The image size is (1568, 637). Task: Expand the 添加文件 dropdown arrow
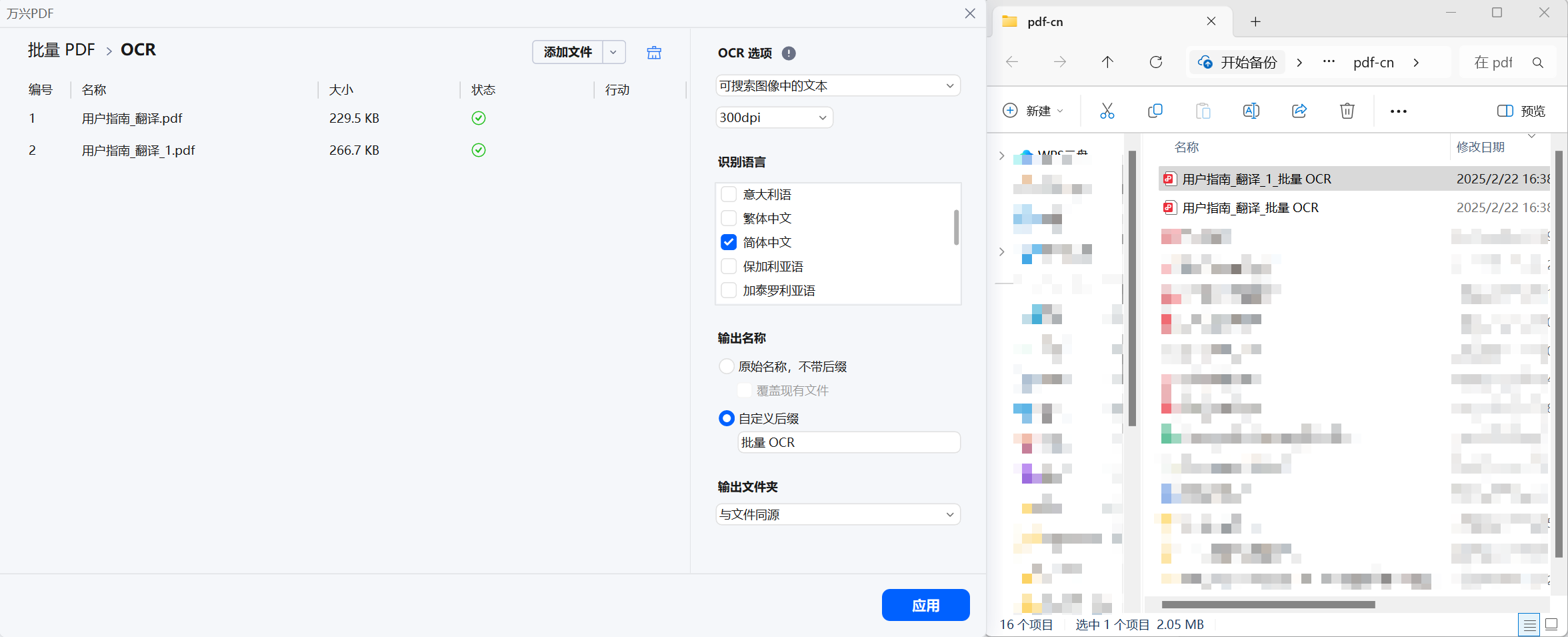614,52
